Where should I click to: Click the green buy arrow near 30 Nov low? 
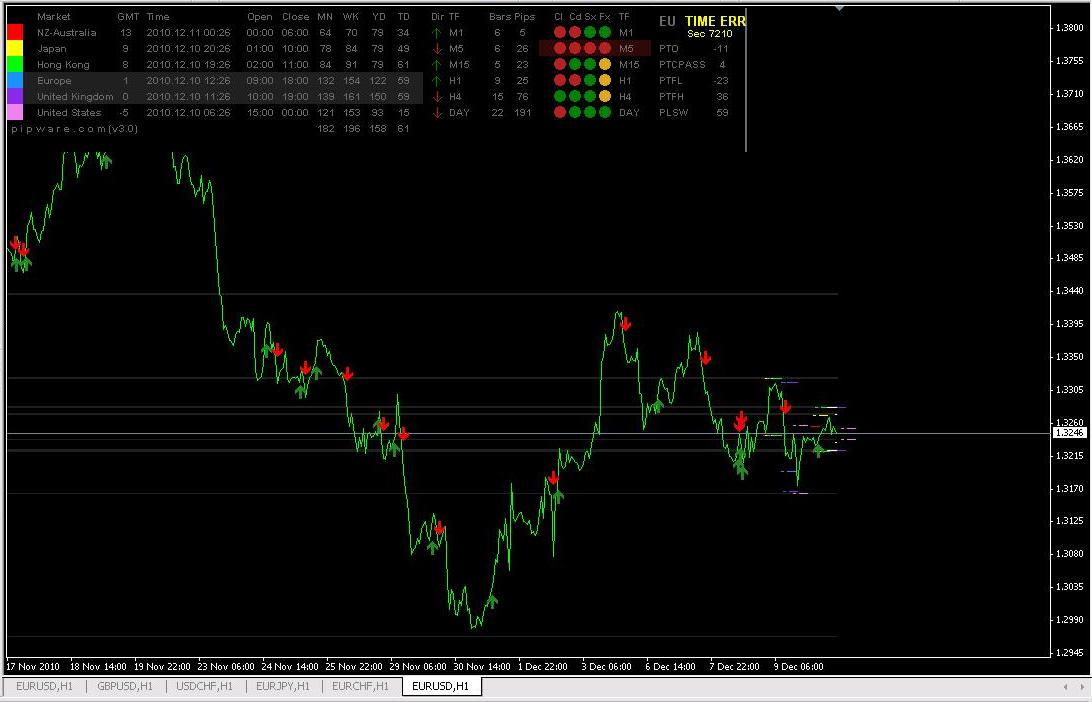[492, 601]
